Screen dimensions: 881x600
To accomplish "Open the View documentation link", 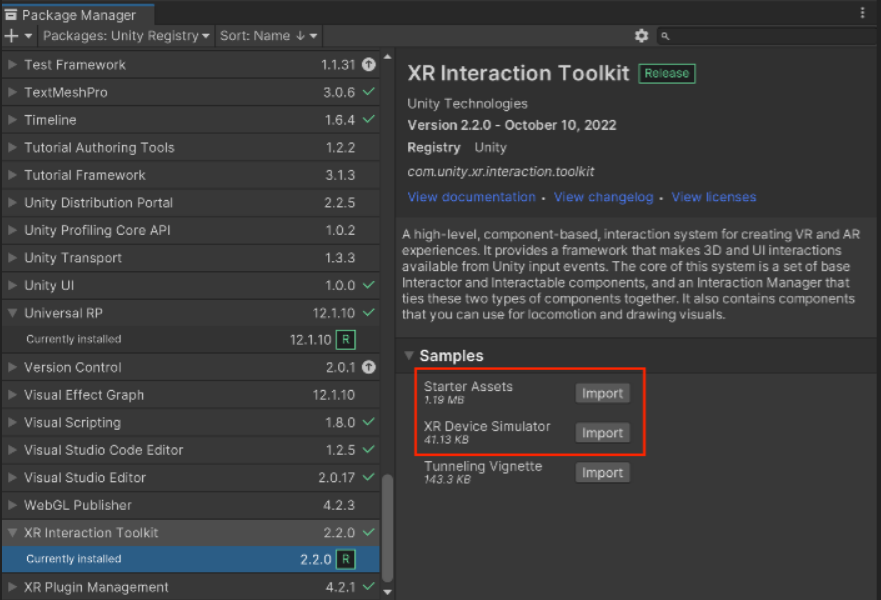I will coord(471,197).
